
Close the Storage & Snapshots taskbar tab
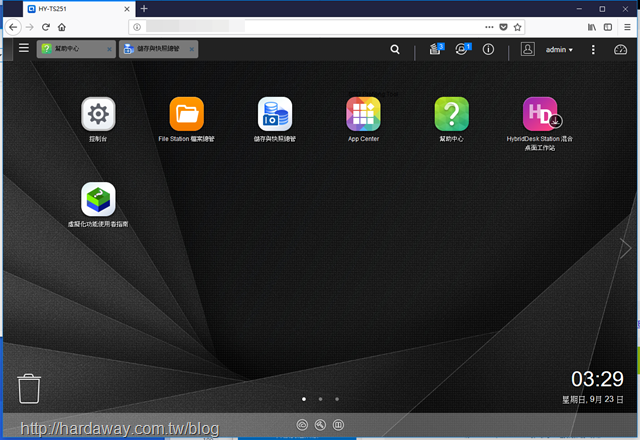(191, 49)
